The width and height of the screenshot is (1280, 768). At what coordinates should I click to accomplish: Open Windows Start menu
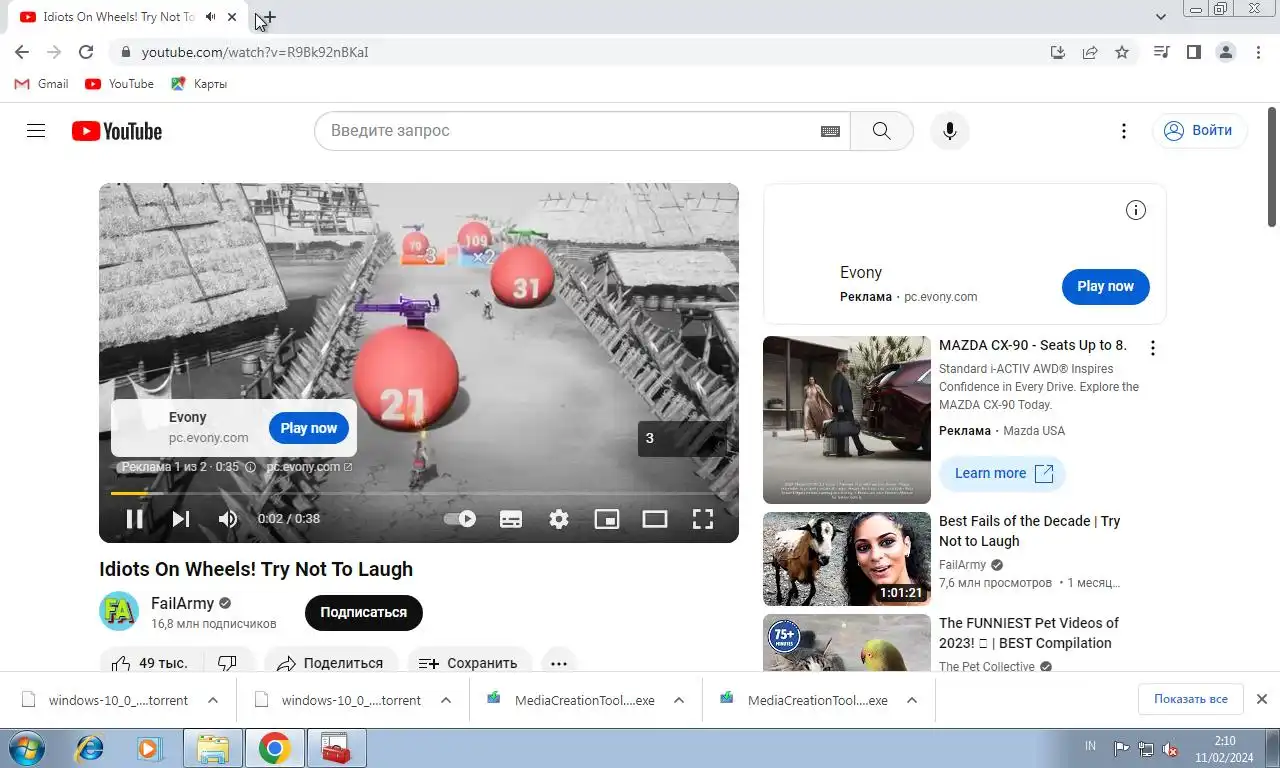point(25,748)
